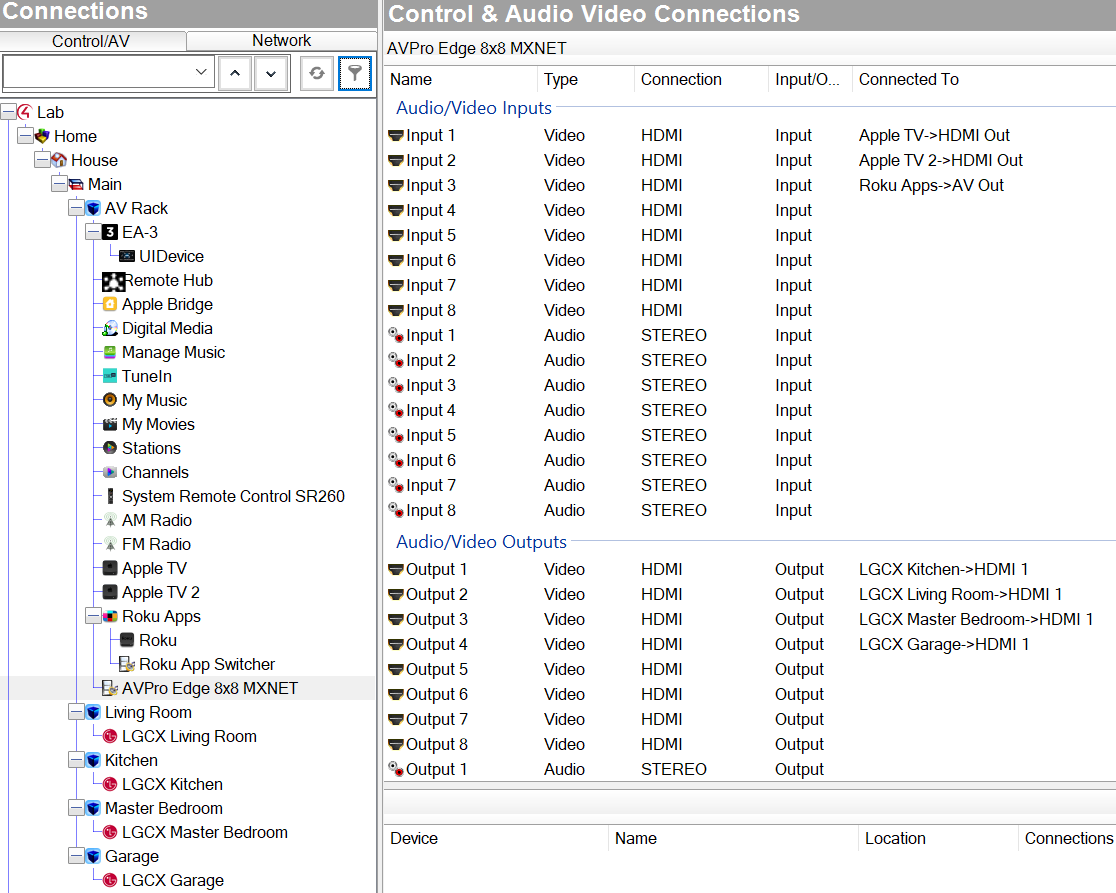Click the Remote Hub icon
Image resolution: width=1116 pixels, height=893 pixels.
[113, 281]
